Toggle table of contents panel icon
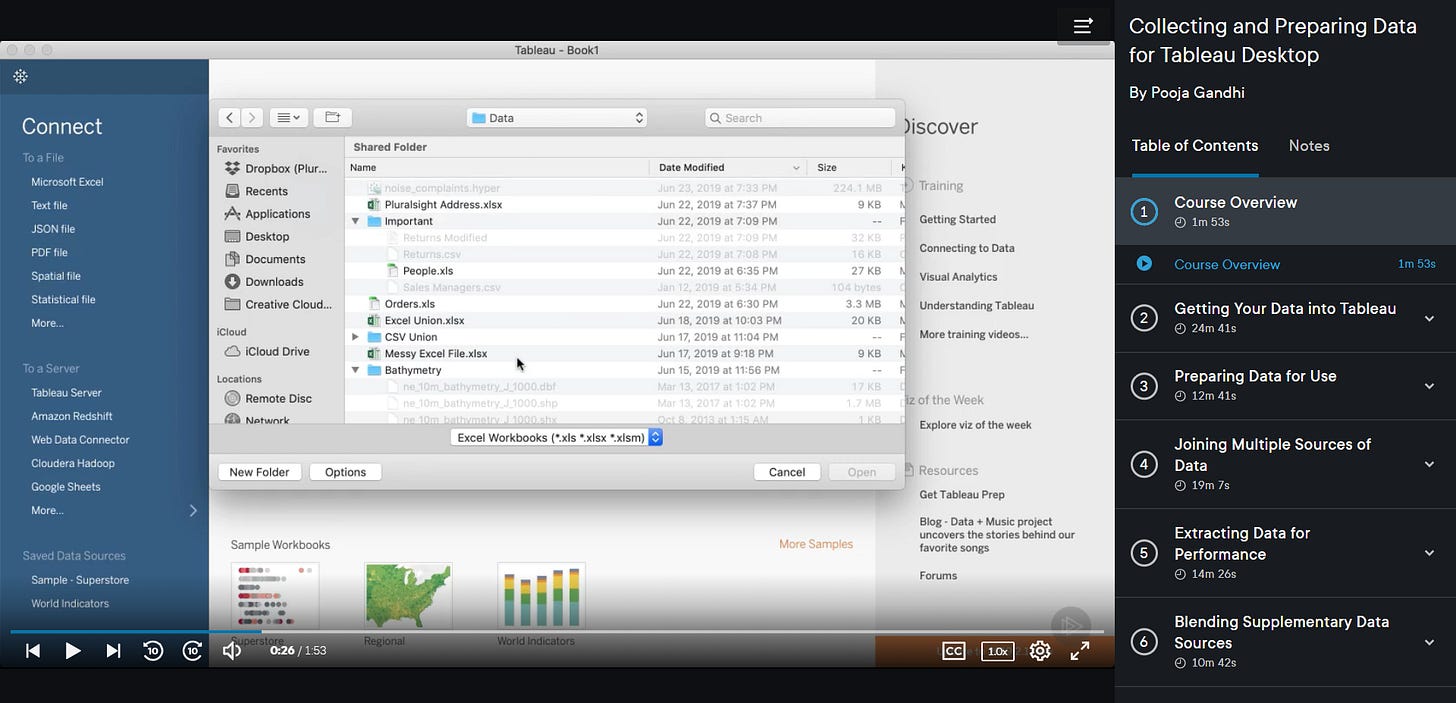 [x=1083, y=26]
